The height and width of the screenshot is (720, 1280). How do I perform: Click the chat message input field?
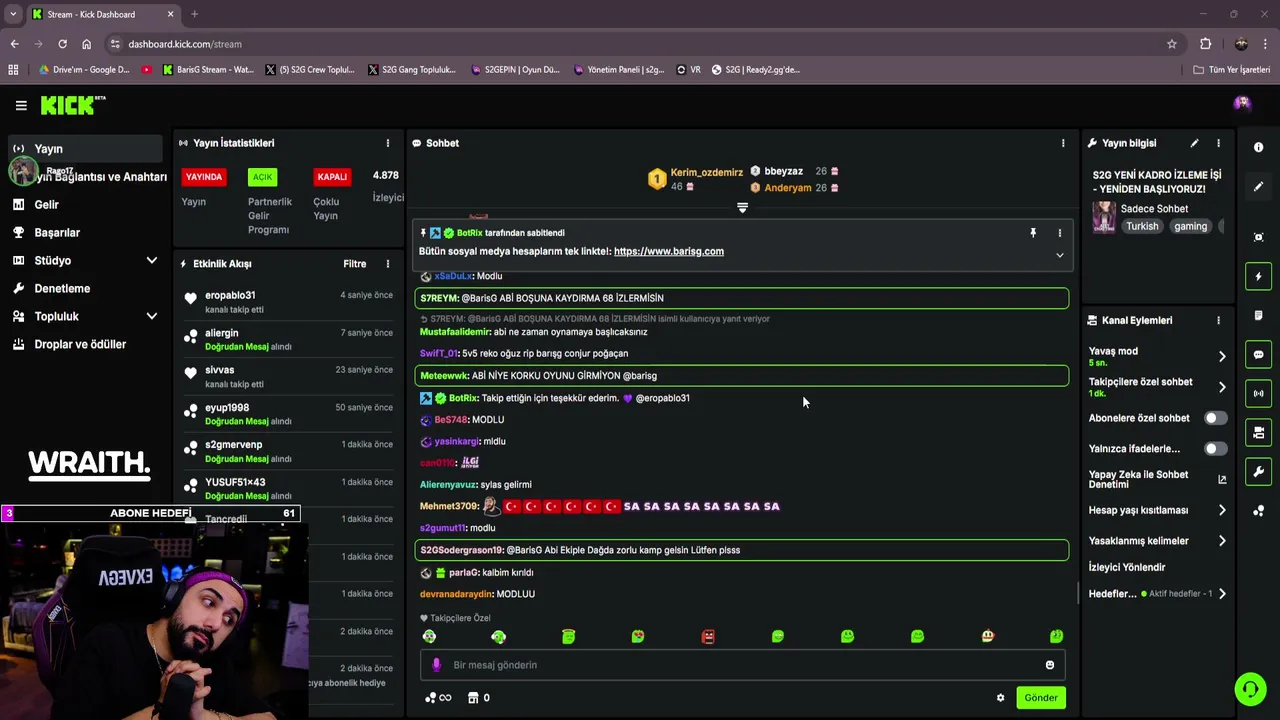click(x=742, y=665)
